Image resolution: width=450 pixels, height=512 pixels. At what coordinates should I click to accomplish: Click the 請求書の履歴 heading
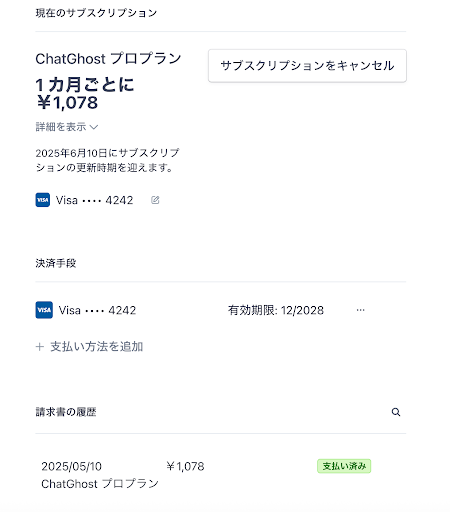(66, 412)
